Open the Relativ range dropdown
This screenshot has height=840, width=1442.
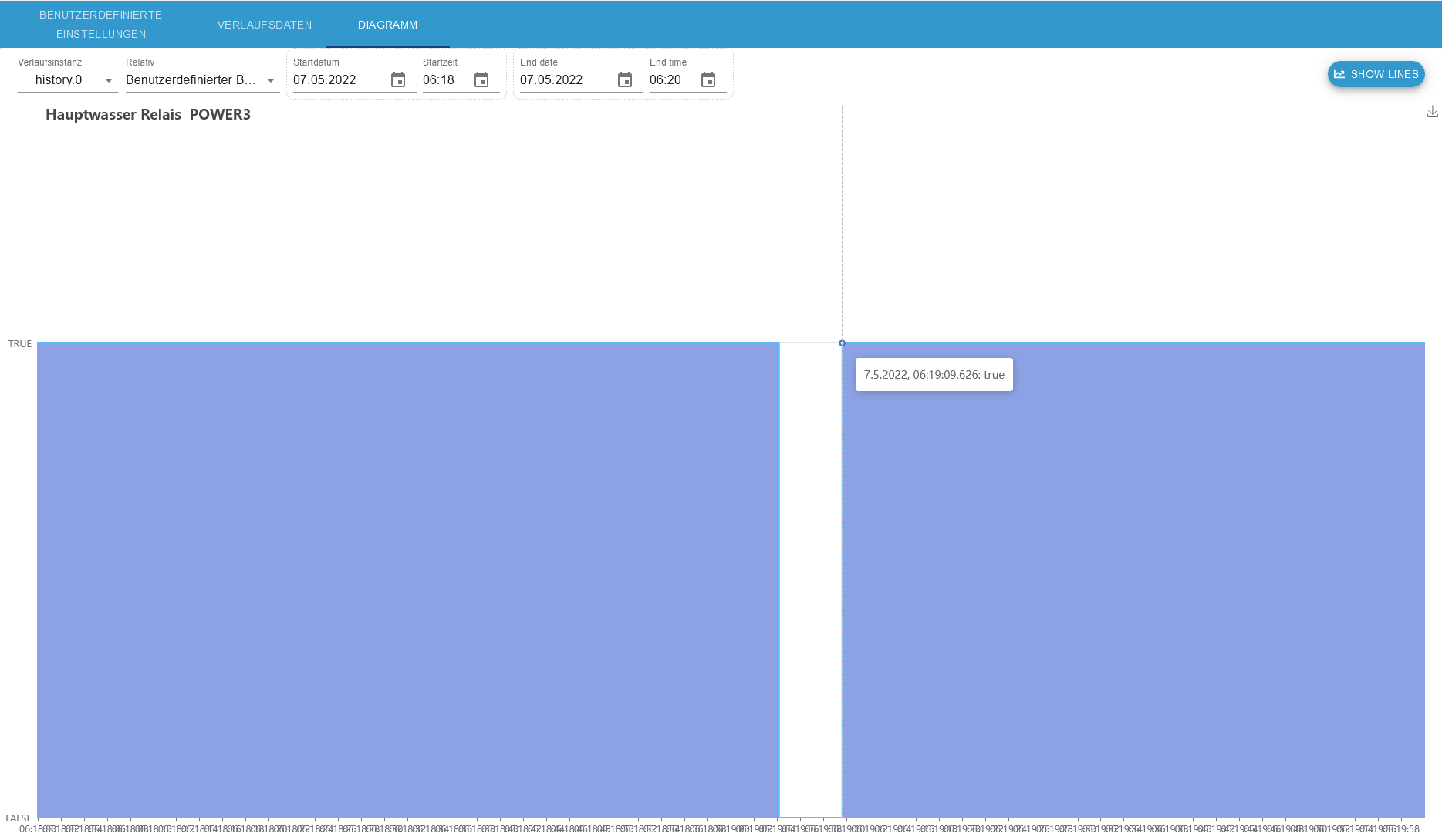tap(203, 80)
